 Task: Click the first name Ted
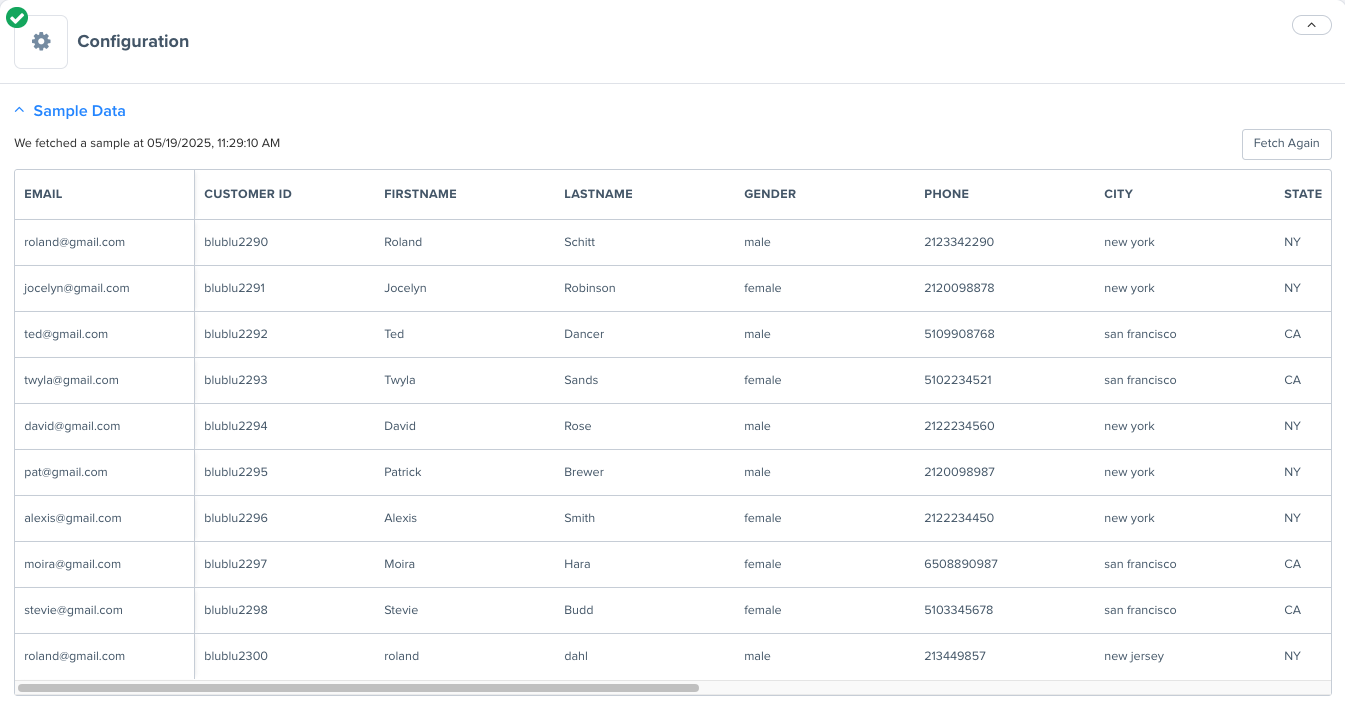pyautogui.click(x=394, y=334)
